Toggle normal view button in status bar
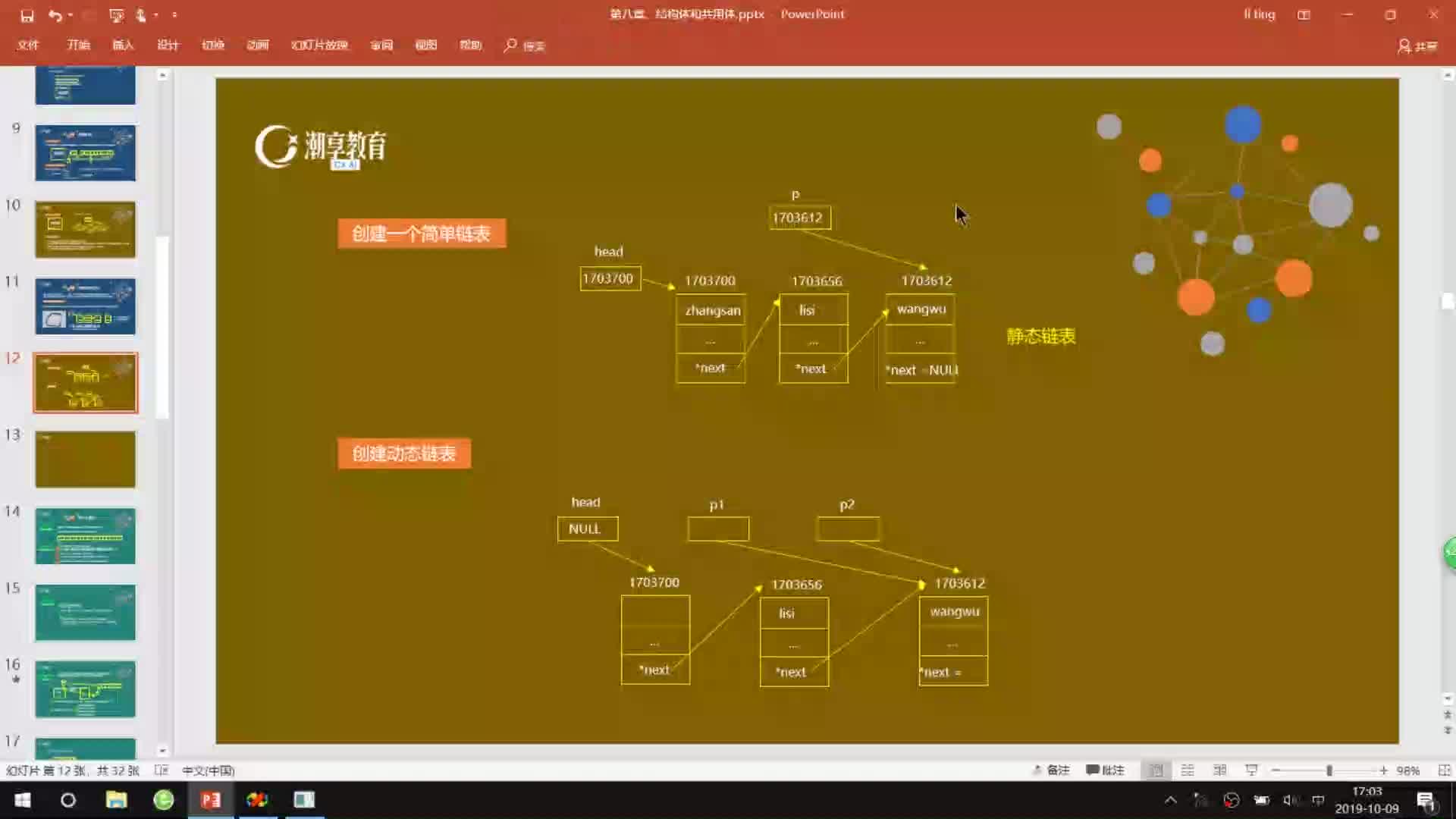 [1156, 770]
